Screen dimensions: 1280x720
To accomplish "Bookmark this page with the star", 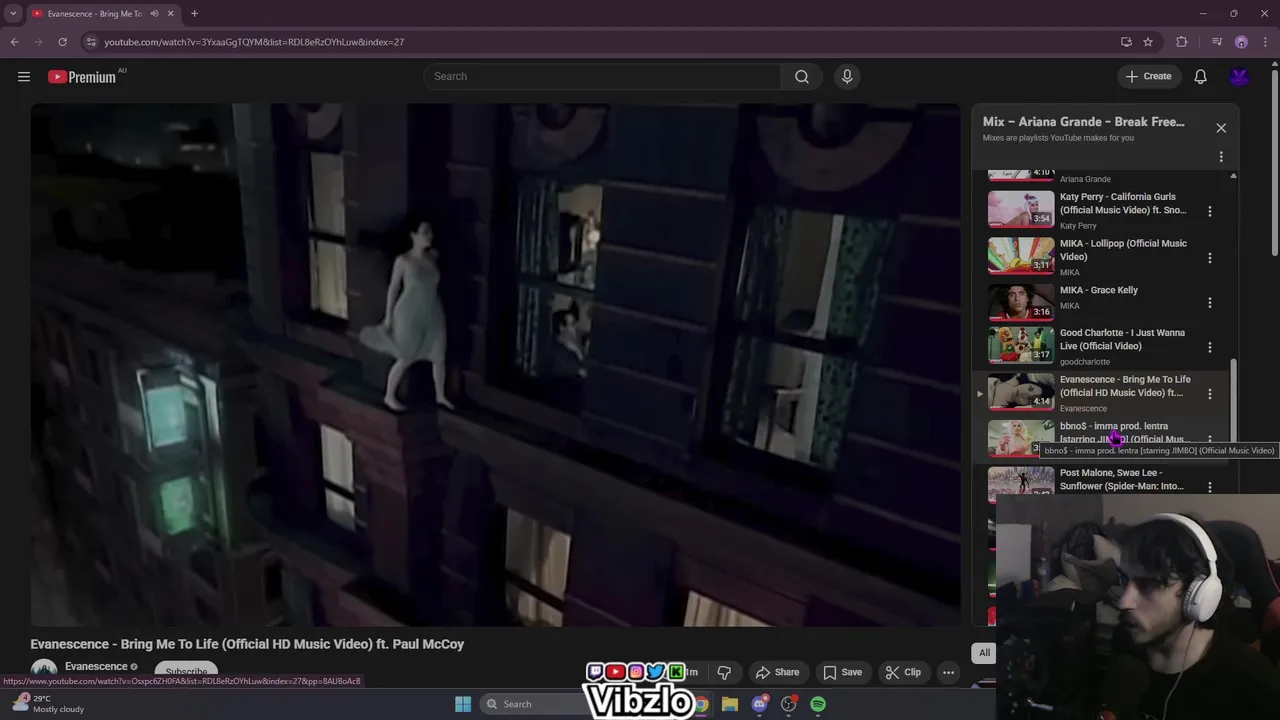I will pos(1148,42).
